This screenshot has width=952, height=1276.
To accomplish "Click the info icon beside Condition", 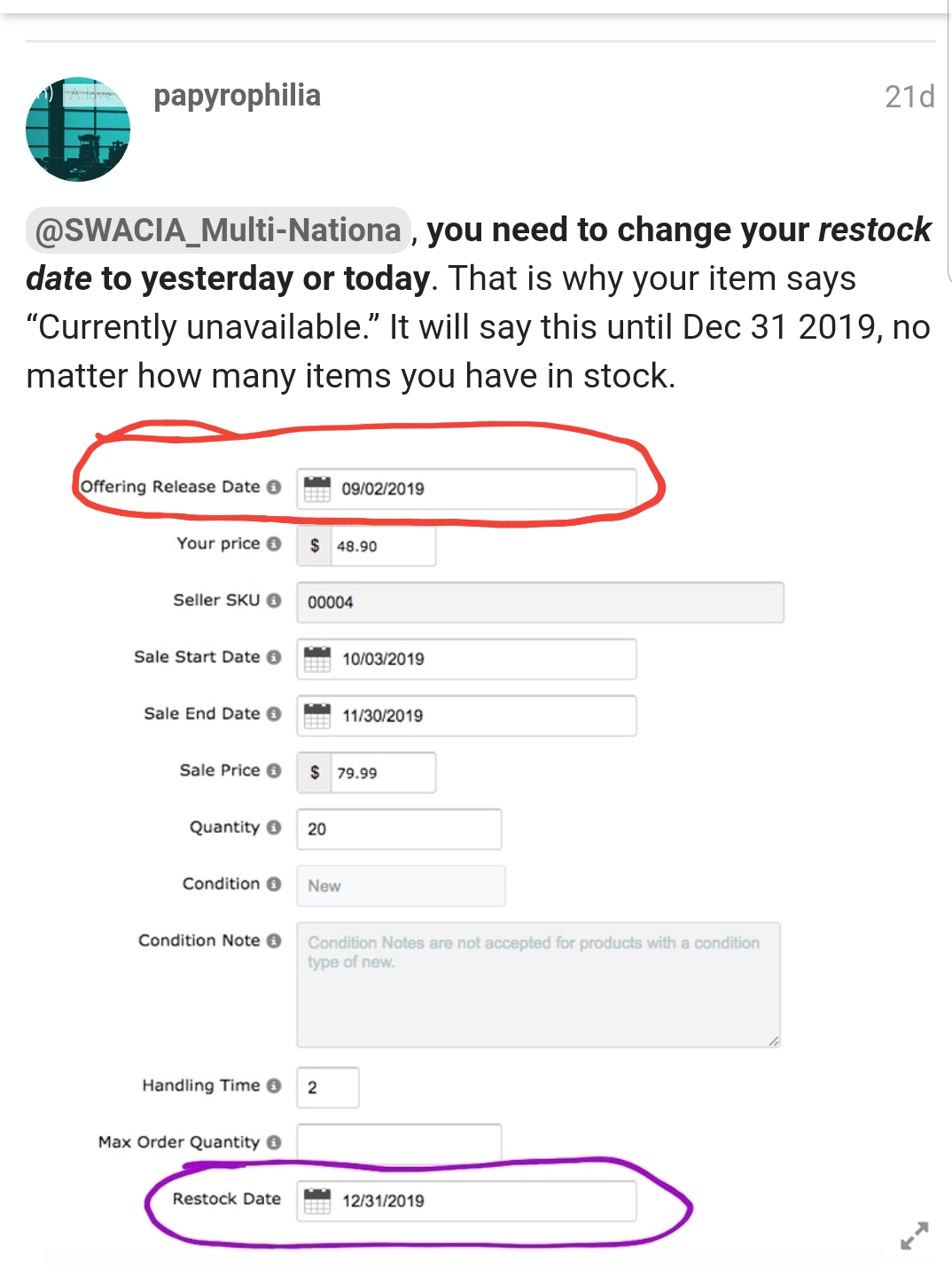I will click(273, 884).
